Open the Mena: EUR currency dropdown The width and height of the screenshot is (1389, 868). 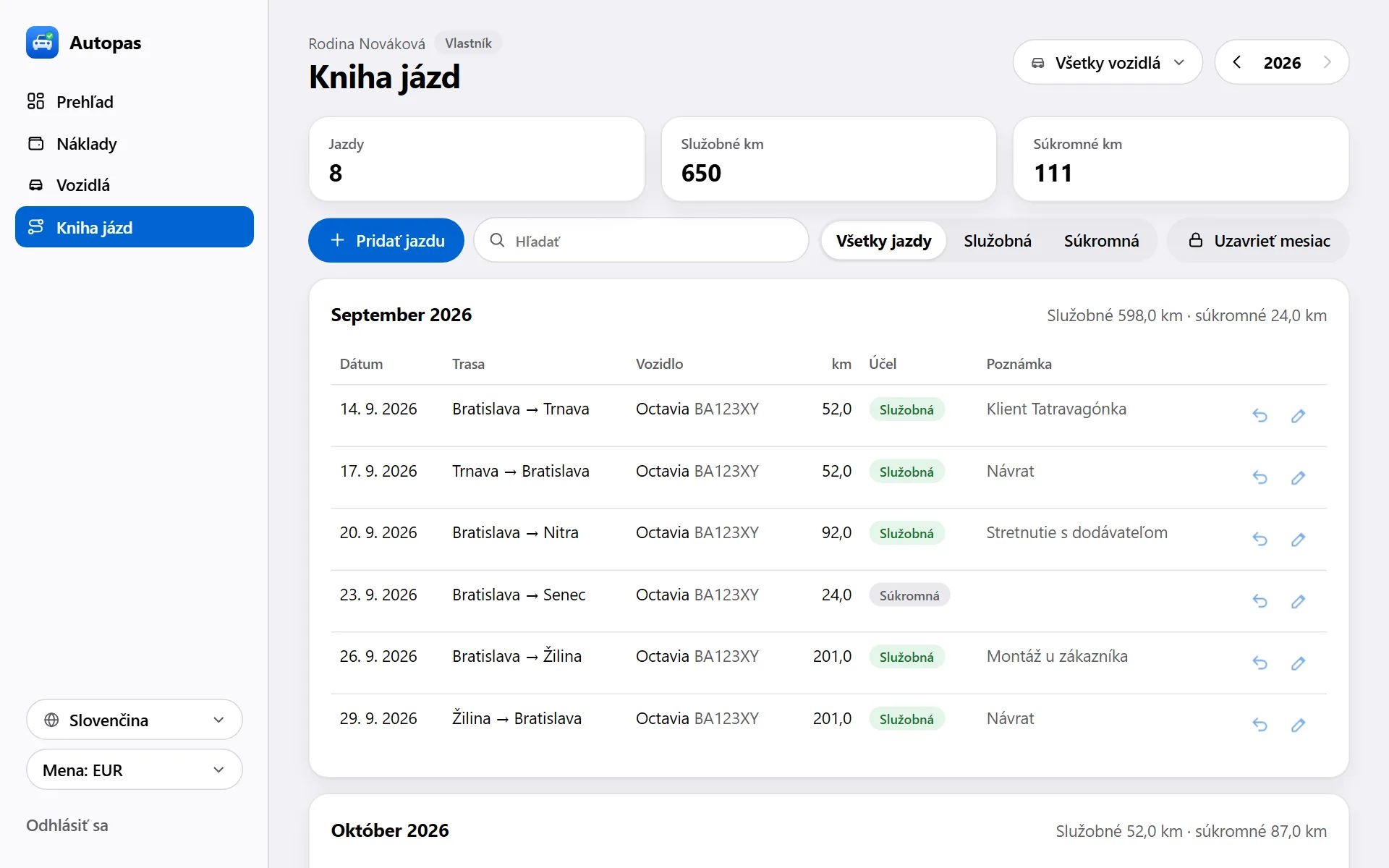(135, 770)
